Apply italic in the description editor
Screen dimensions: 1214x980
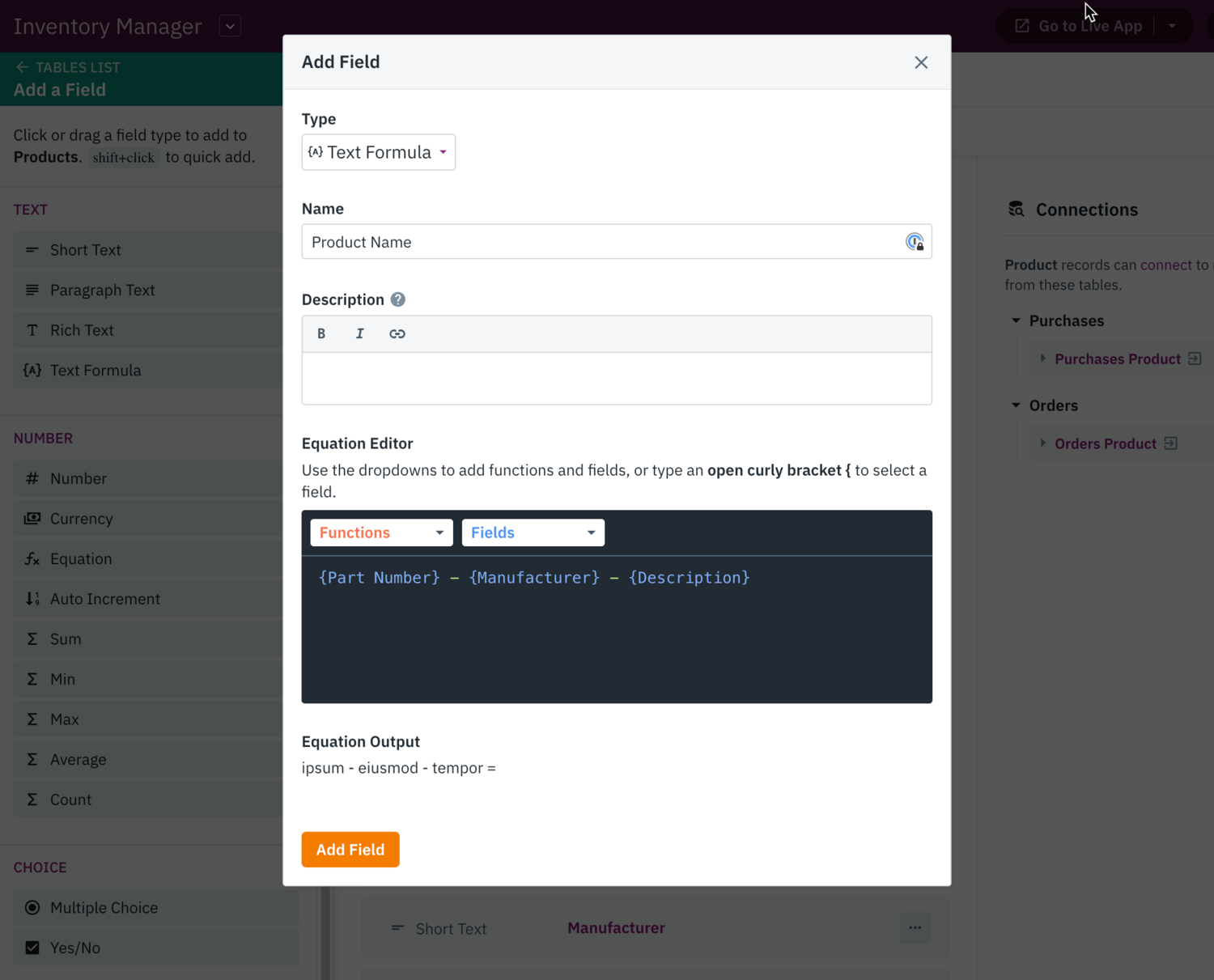(x=359, y=333)
